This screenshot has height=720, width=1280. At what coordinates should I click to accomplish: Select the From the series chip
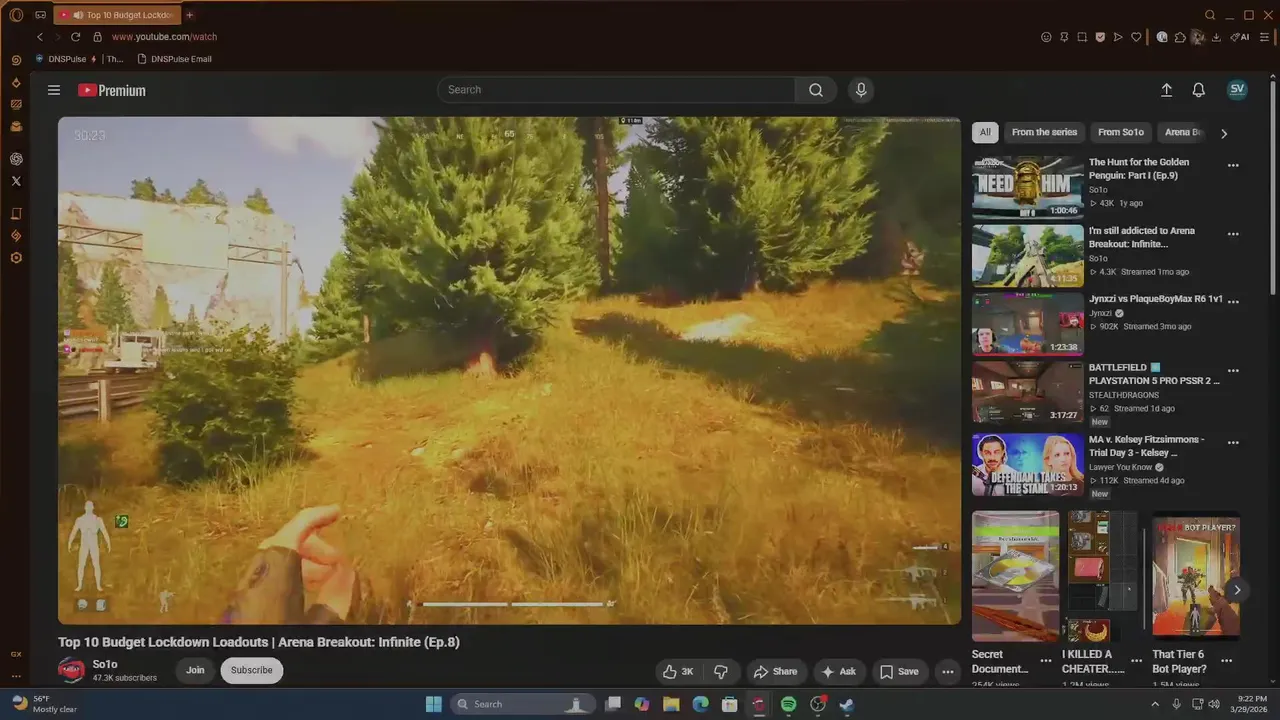tap(1044, 132)
